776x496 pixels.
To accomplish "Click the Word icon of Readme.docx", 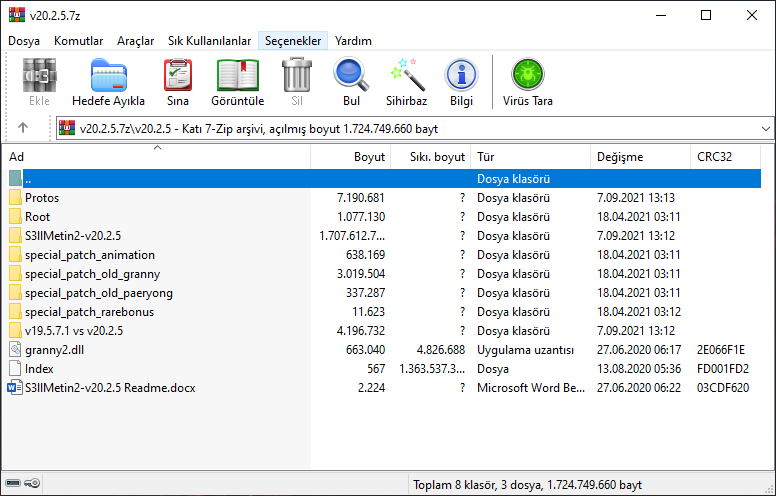I will pyautogui.click(x=15, y=387).
